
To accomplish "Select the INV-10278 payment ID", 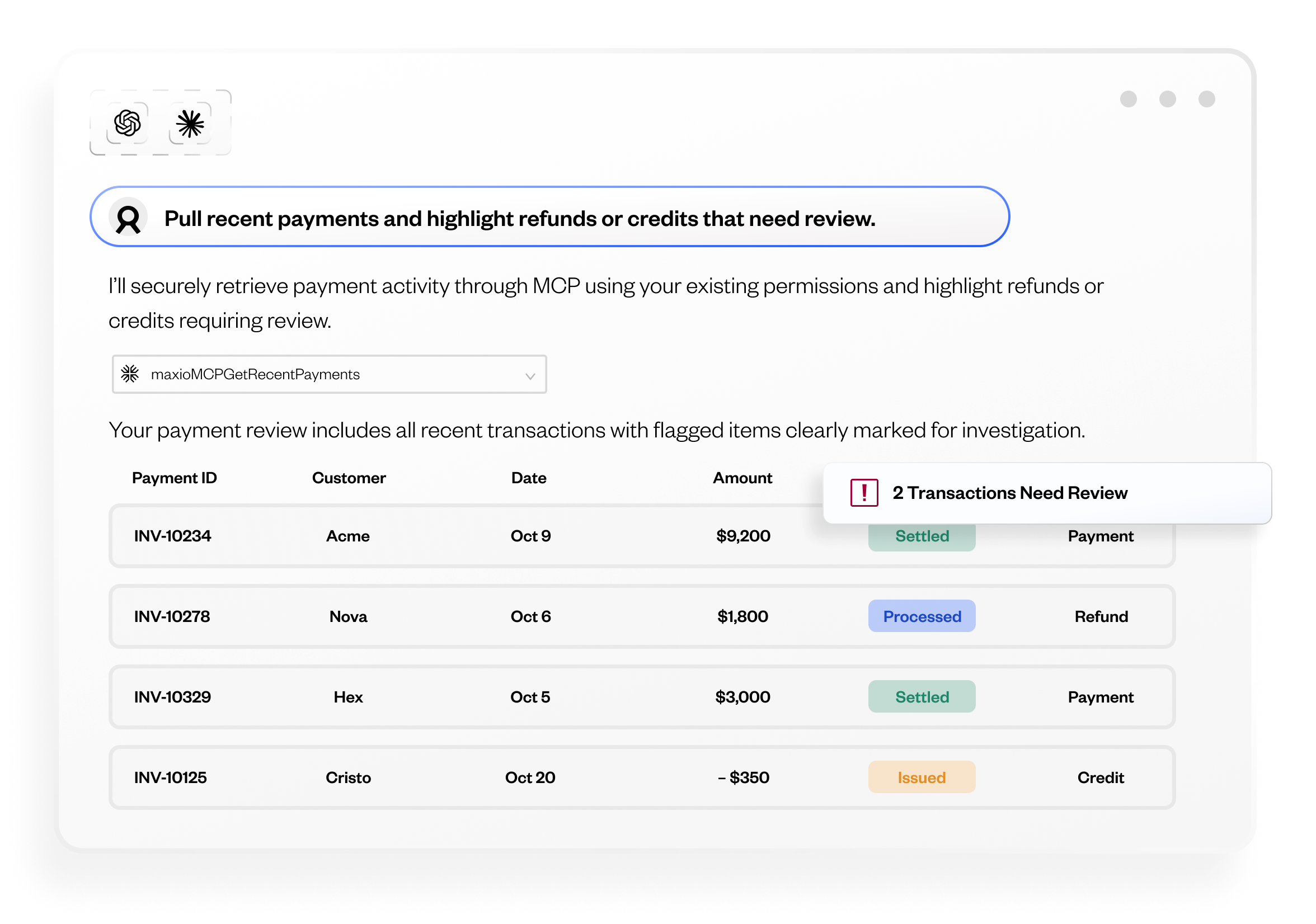I will [172, 616].
